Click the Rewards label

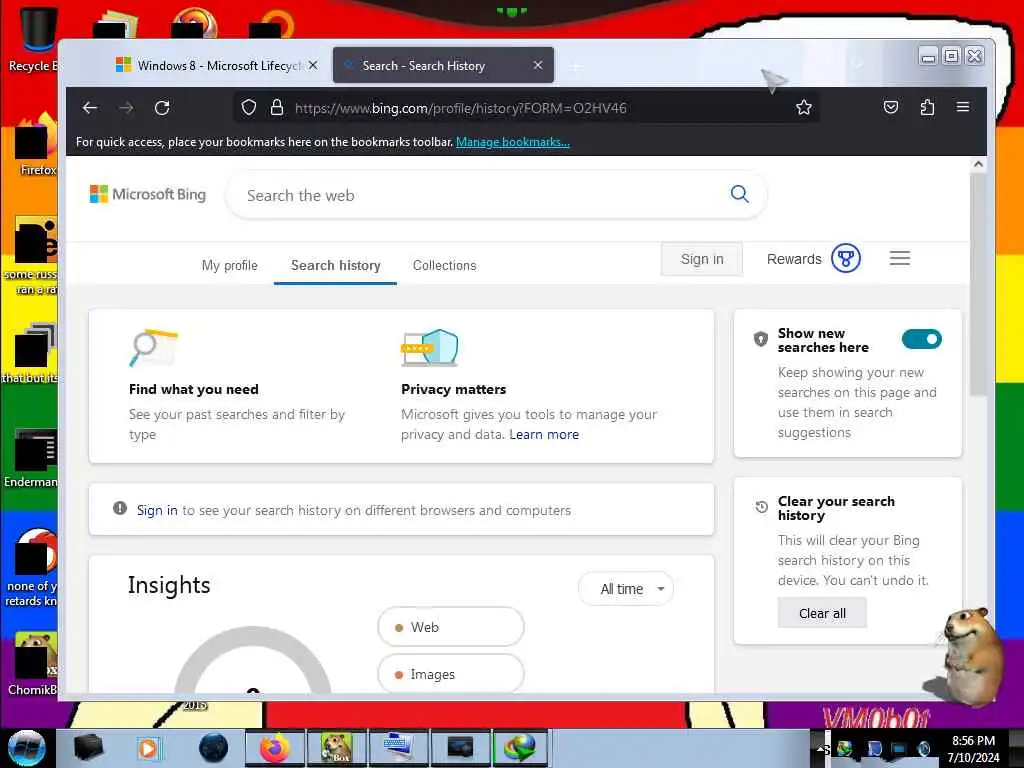[794, 259]
